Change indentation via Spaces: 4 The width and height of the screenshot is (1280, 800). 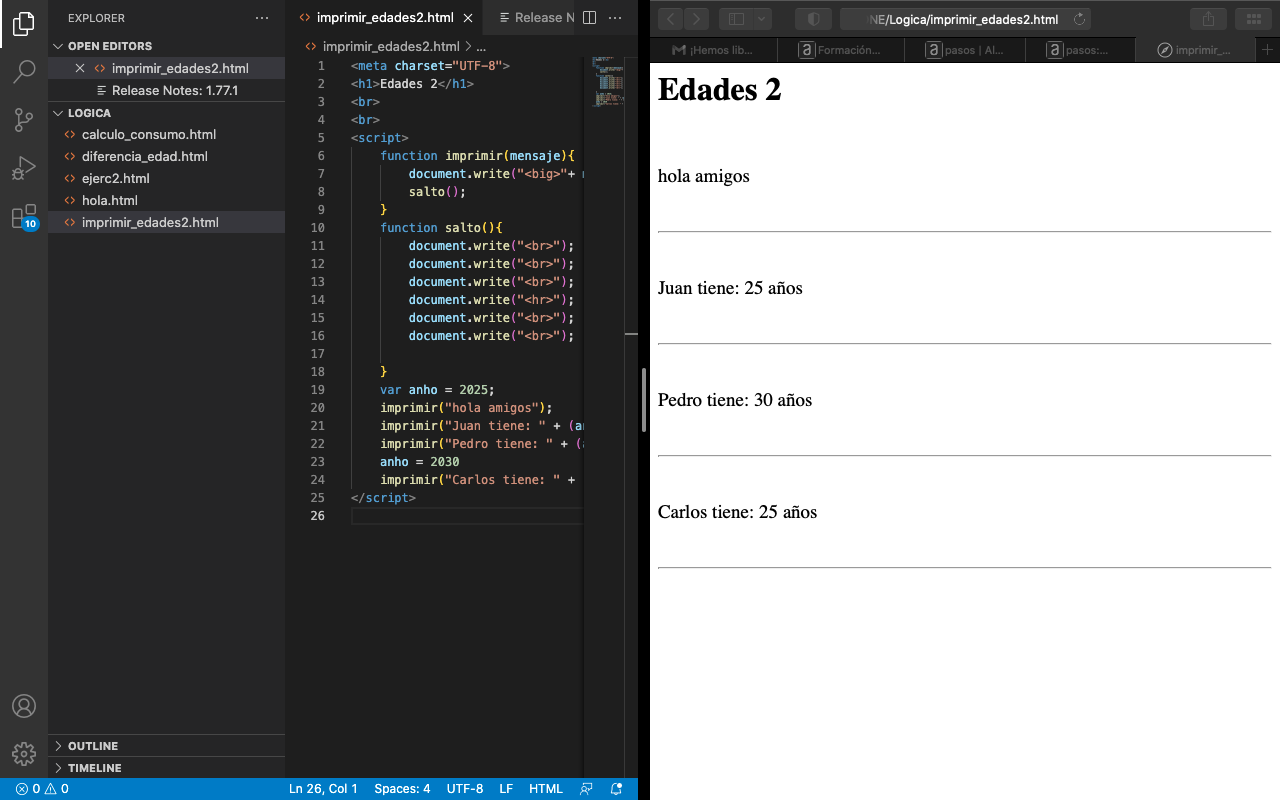(402, 789)
